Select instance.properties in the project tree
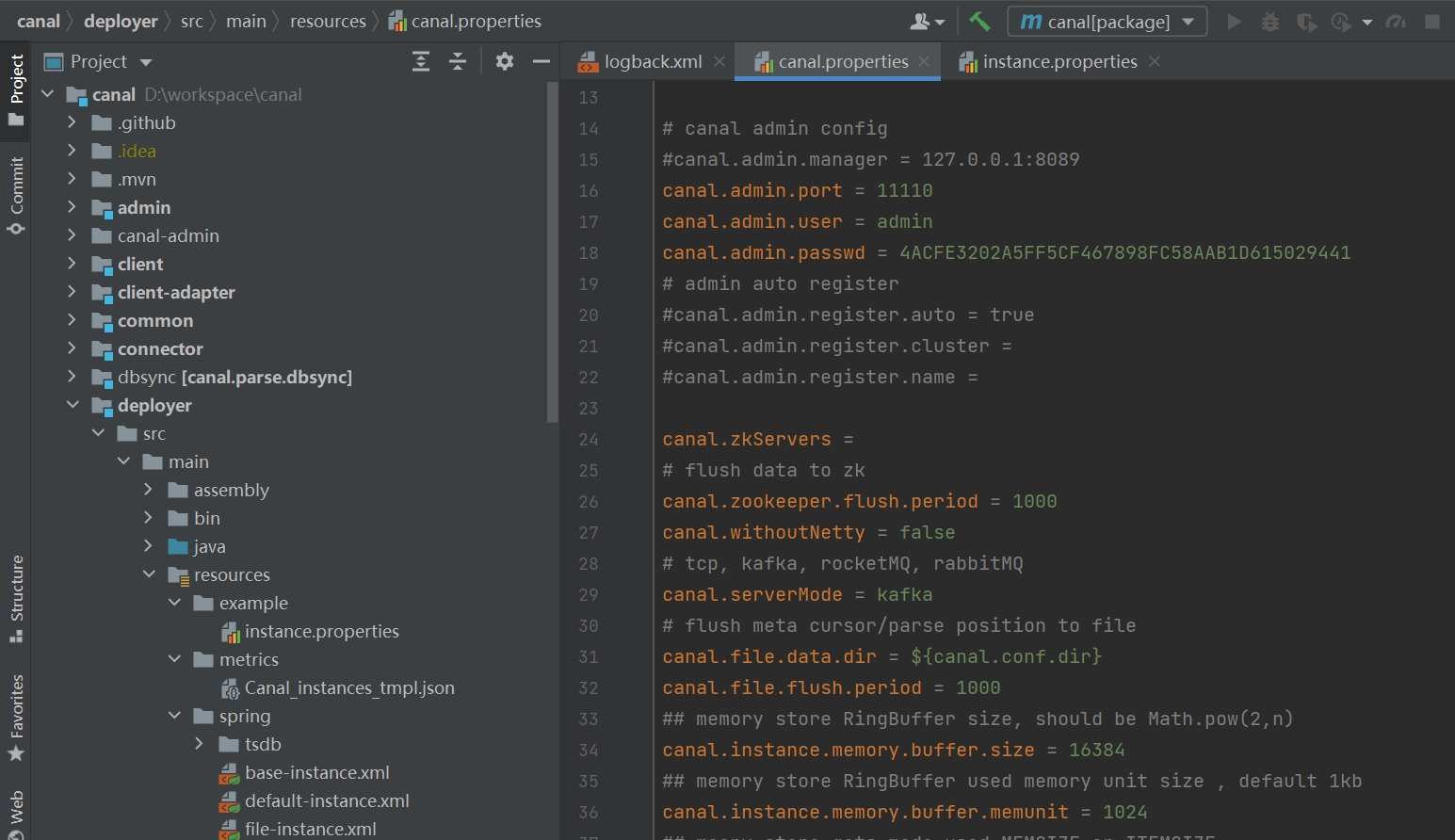Screen dimensions: 1455x840 [321, 631]
